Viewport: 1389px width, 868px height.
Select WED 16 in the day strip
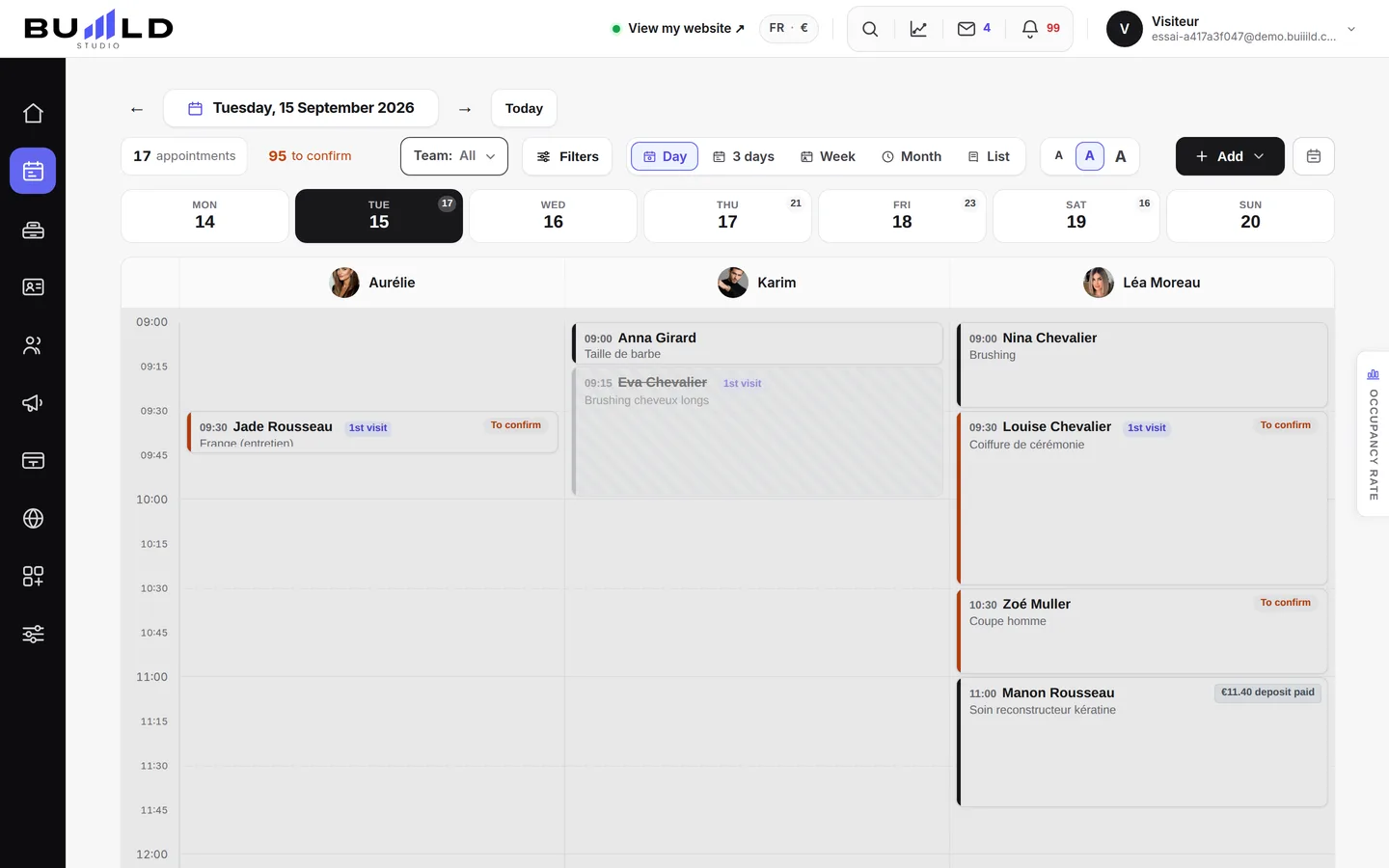554,216
